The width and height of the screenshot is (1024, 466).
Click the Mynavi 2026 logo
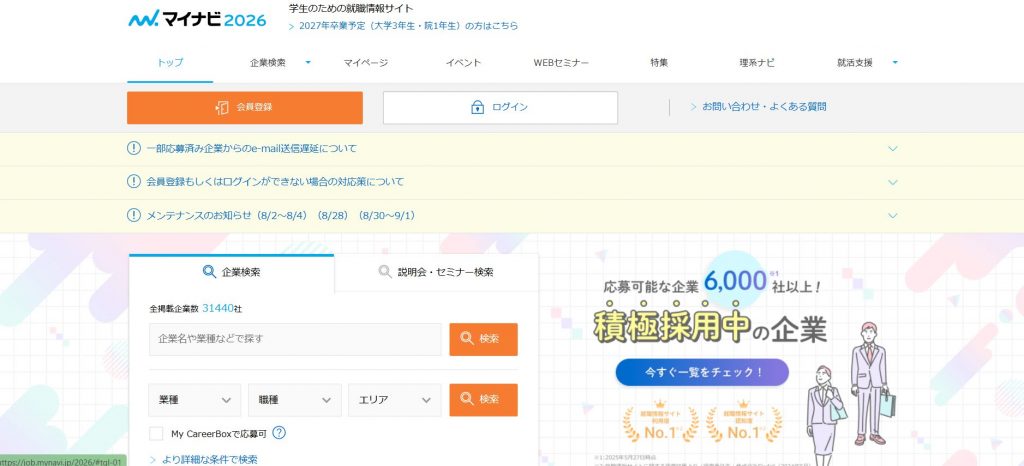coord(196,19)
